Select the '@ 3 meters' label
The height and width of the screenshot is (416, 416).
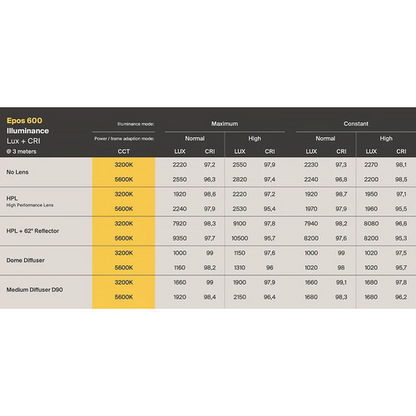[21, 152]
